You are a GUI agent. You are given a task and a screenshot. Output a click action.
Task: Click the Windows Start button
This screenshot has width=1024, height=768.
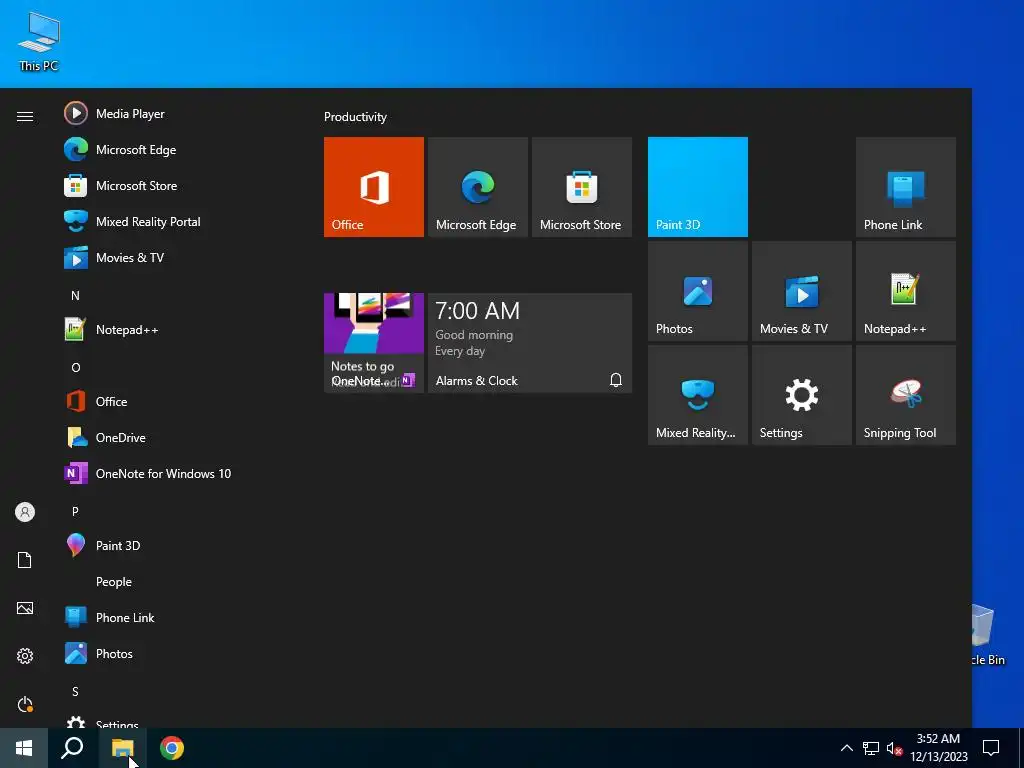coord(24,748)
